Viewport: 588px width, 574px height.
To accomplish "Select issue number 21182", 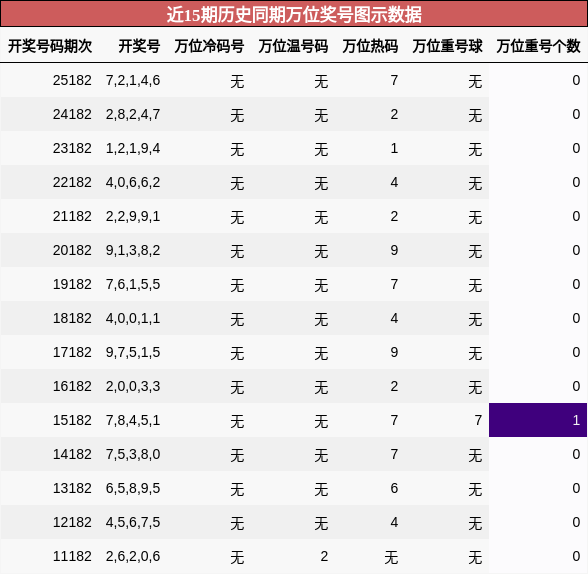I will 72,216.
